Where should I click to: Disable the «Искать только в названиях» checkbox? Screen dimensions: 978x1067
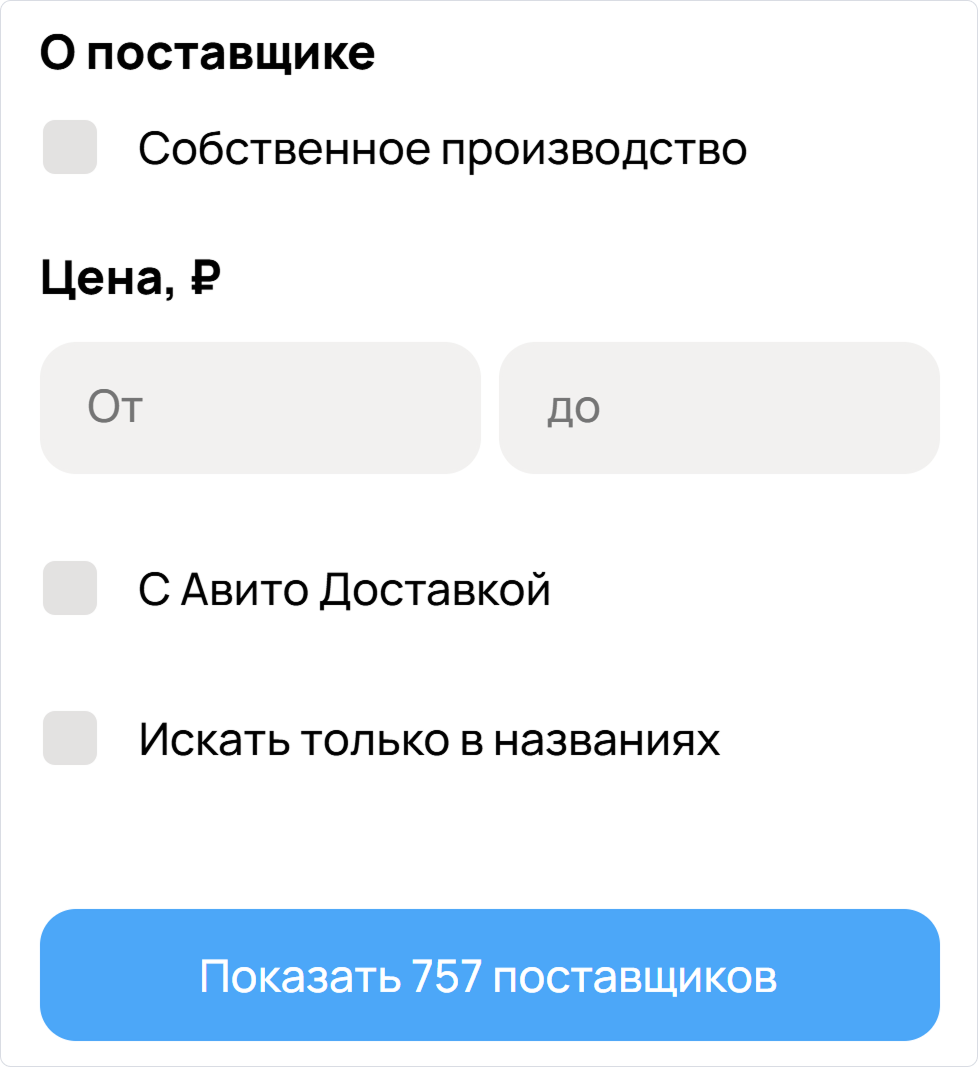68,737
